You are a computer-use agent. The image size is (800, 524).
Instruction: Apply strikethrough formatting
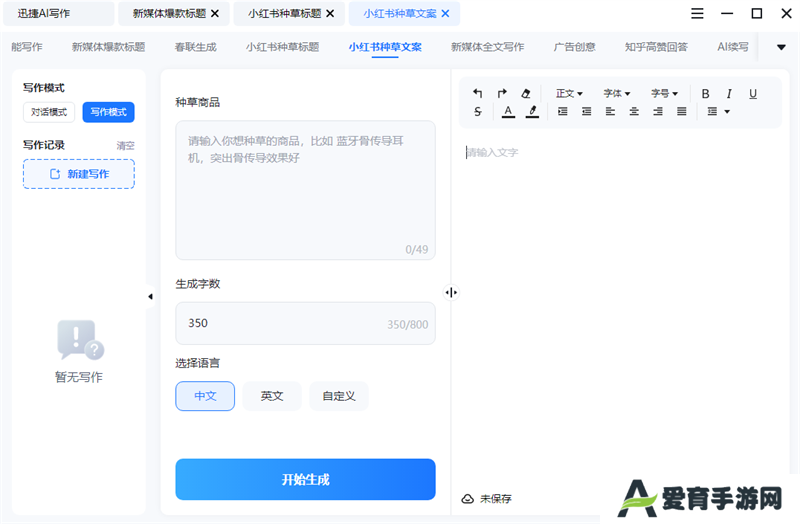click(478, 111)
